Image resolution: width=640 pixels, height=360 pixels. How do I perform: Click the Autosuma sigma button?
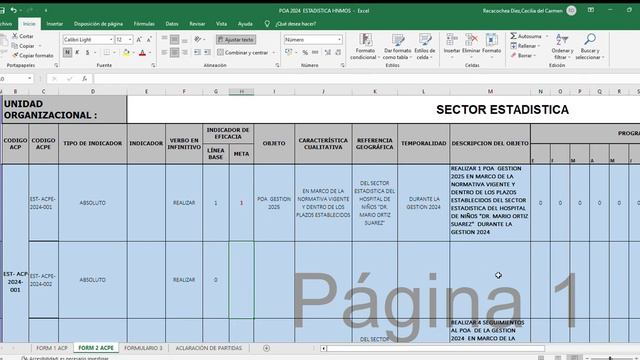[526, 36]
